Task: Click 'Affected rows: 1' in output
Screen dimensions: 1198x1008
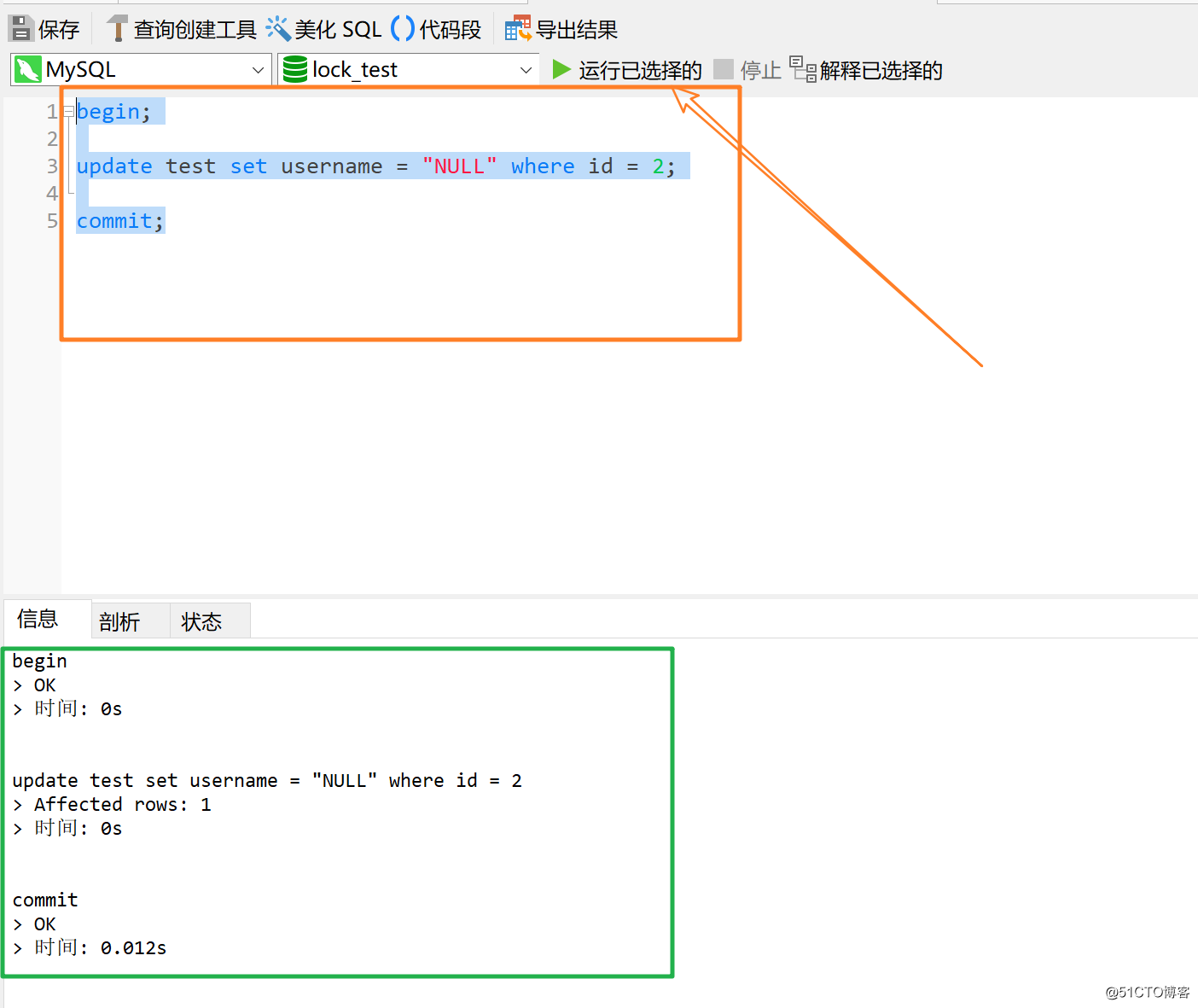Action: (122, 804)
